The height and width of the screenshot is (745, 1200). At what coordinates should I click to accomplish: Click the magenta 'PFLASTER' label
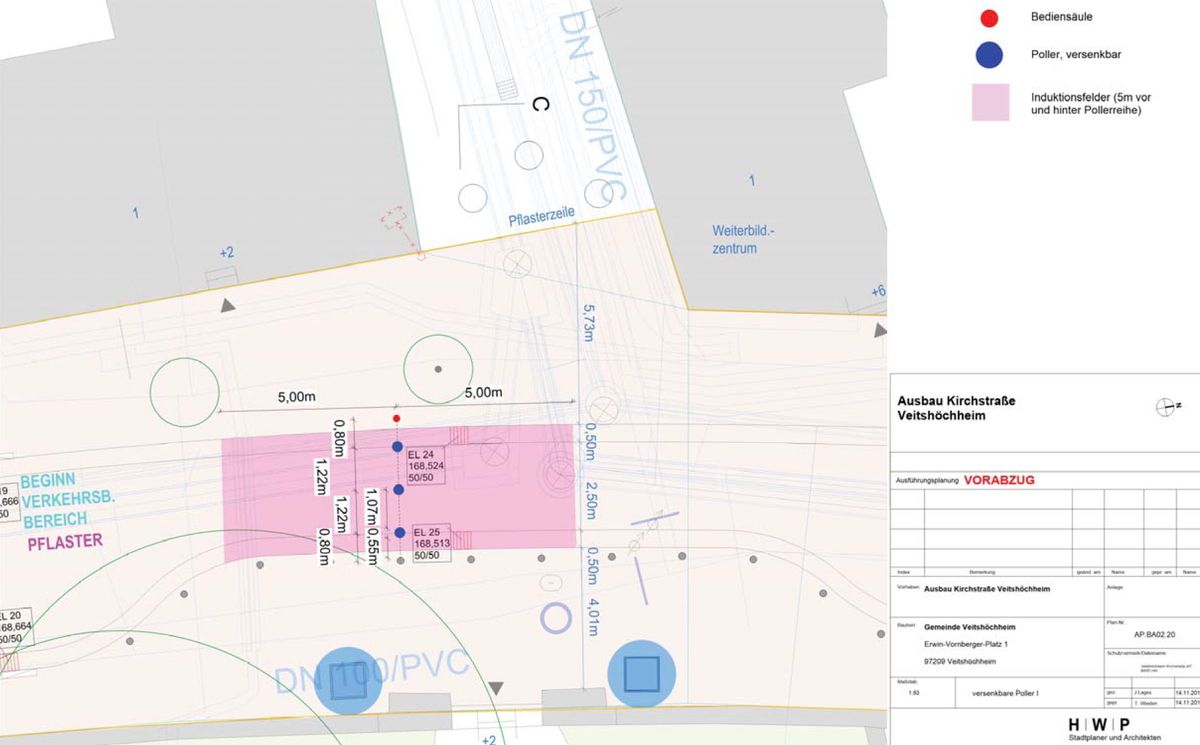[x=67, y=541]
